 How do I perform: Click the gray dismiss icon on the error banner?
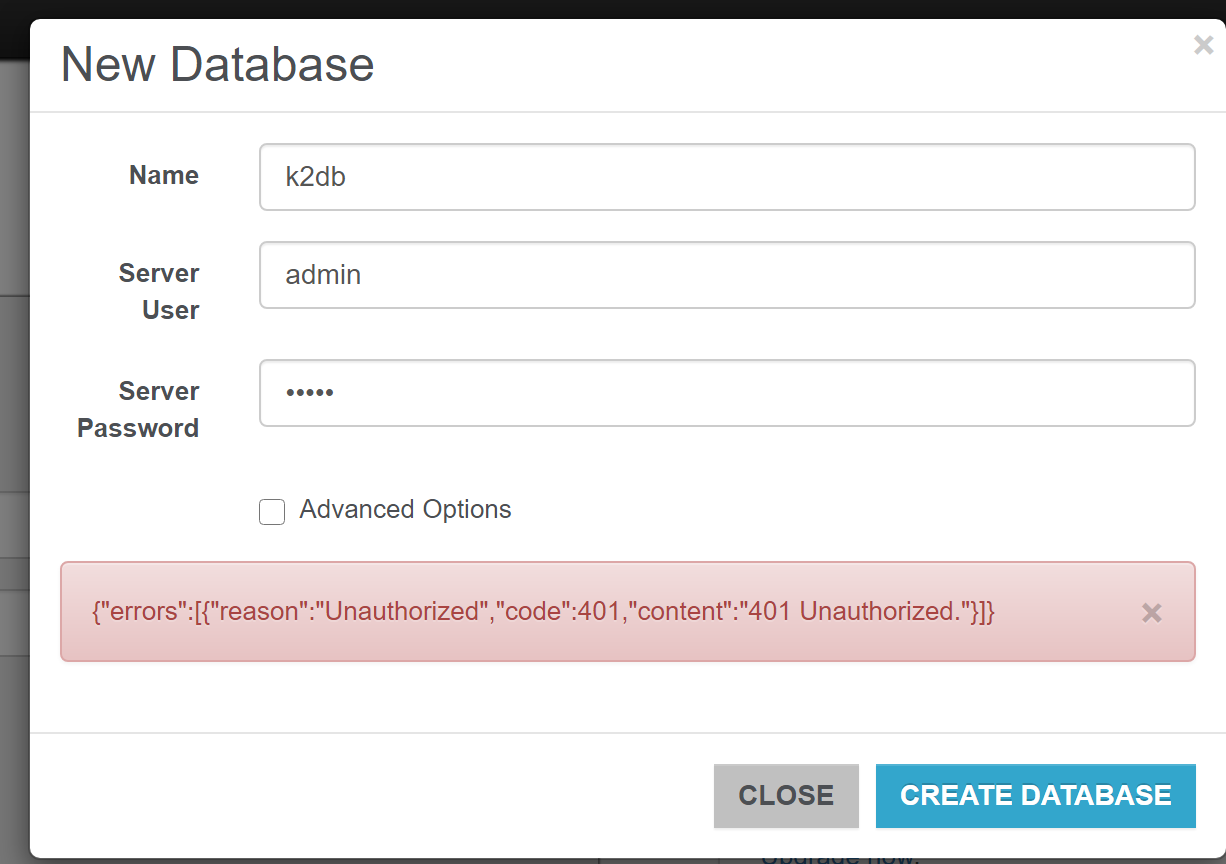pyautogui.click(x=1151, y=612)
